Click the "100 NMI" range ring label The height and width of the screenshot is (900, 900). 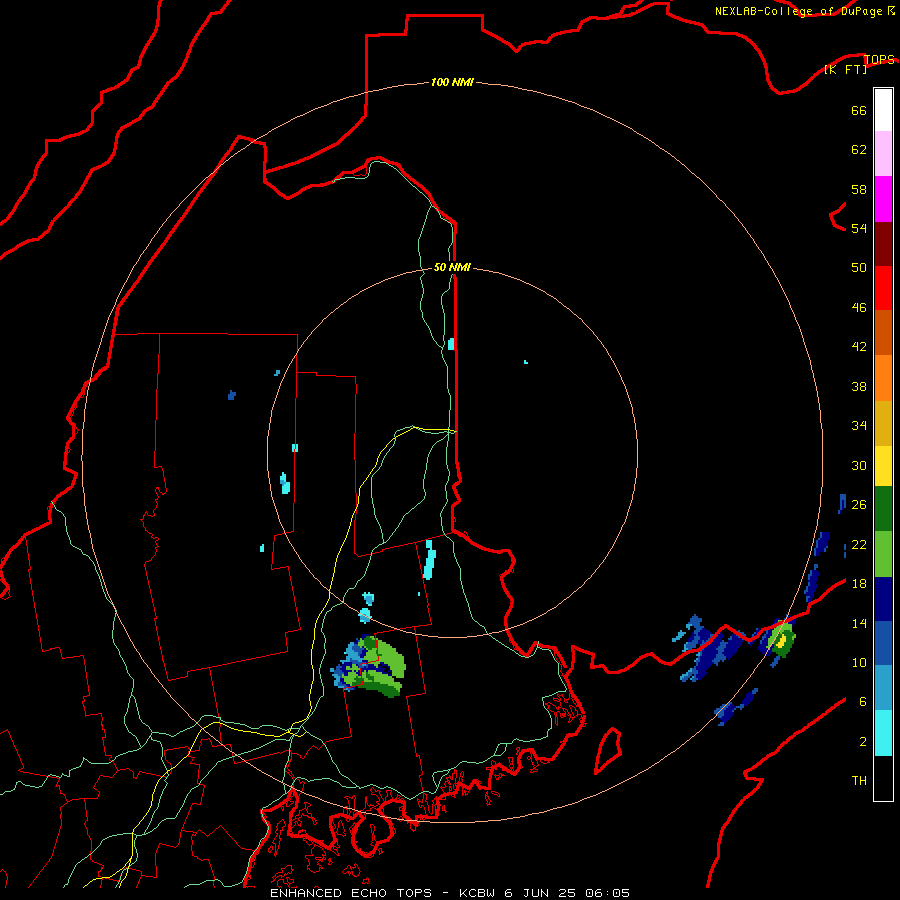[452, 83]
